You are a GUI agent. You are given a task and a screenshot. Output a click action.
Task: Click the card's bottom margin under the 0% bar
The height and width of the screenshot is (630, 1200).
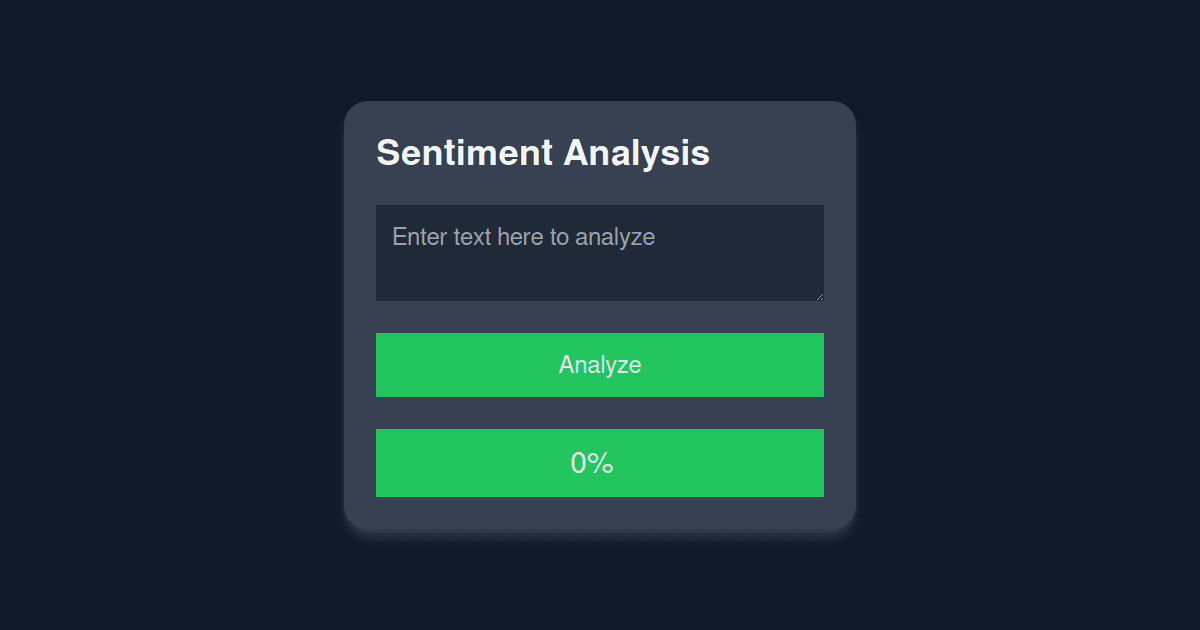[600, 513]
